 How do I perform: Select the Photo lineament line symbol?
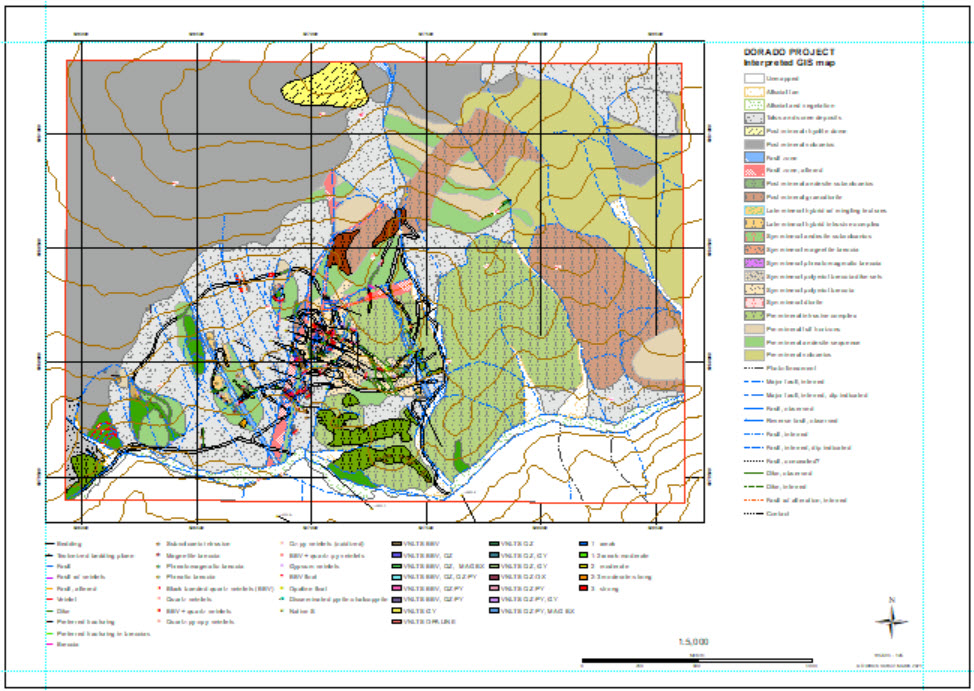752,369
